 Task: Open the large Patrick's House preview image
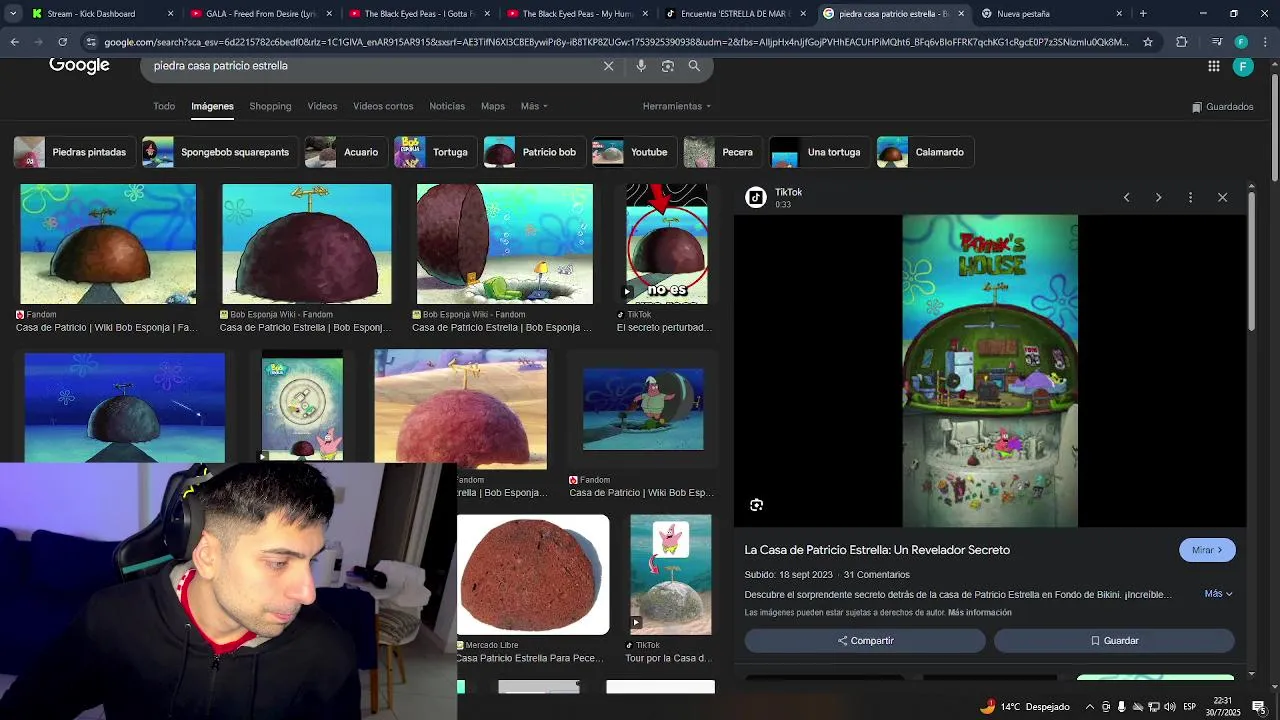click(990, 370)
